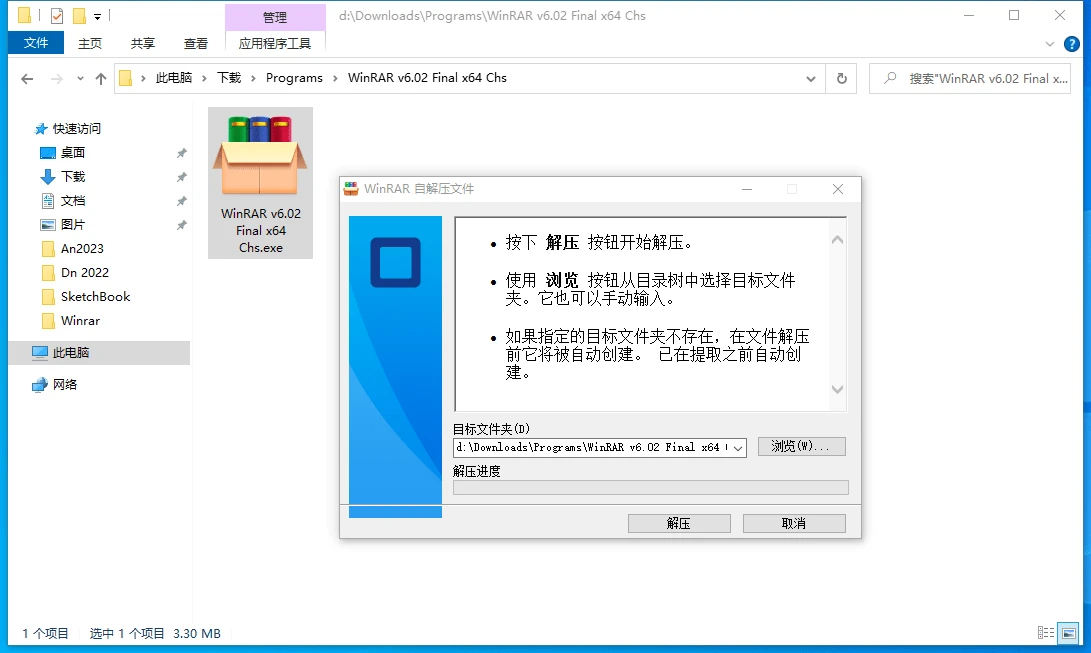
Task: Click 此电脑 in the address breadcrumb
Action: click(174, 78)
